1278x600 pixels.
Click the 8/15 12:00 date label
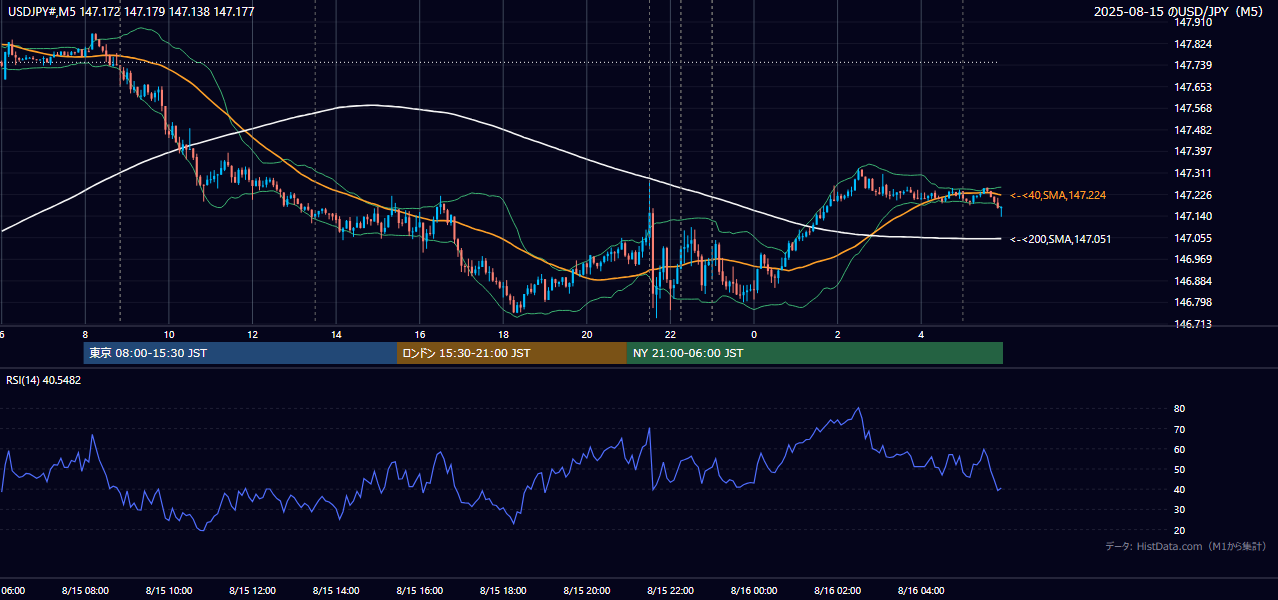click(252, 590)
